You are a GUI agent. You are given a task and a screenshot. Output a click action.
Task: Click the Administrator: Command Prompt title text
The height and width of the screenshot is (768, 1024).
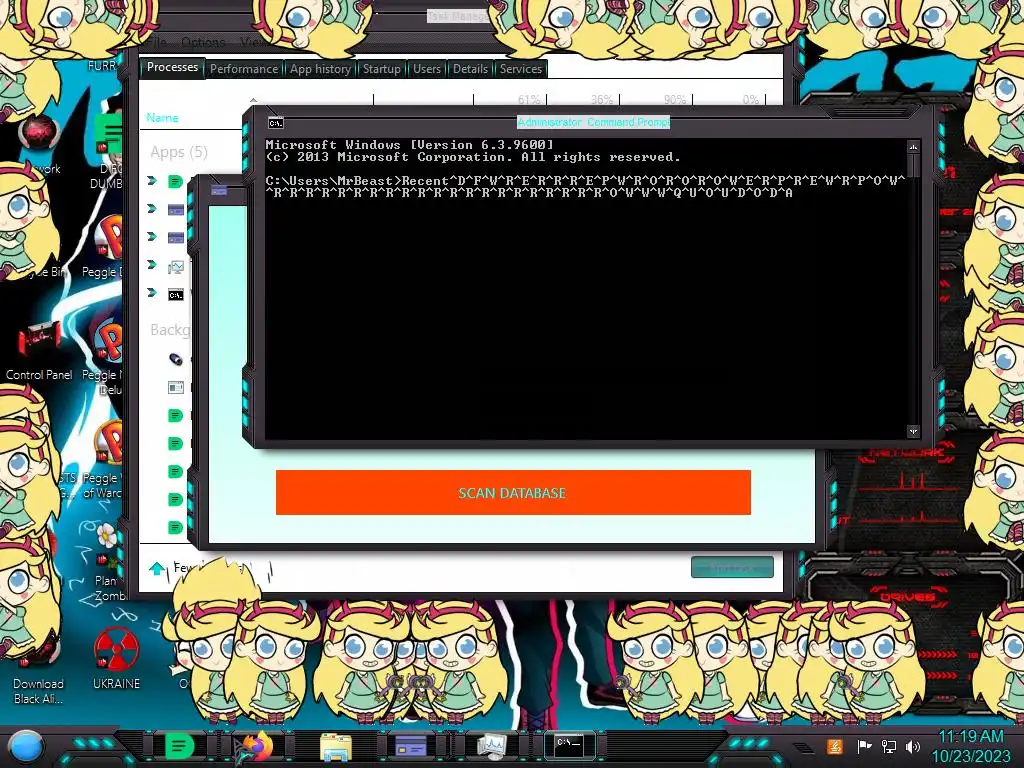tap(594, 122)
